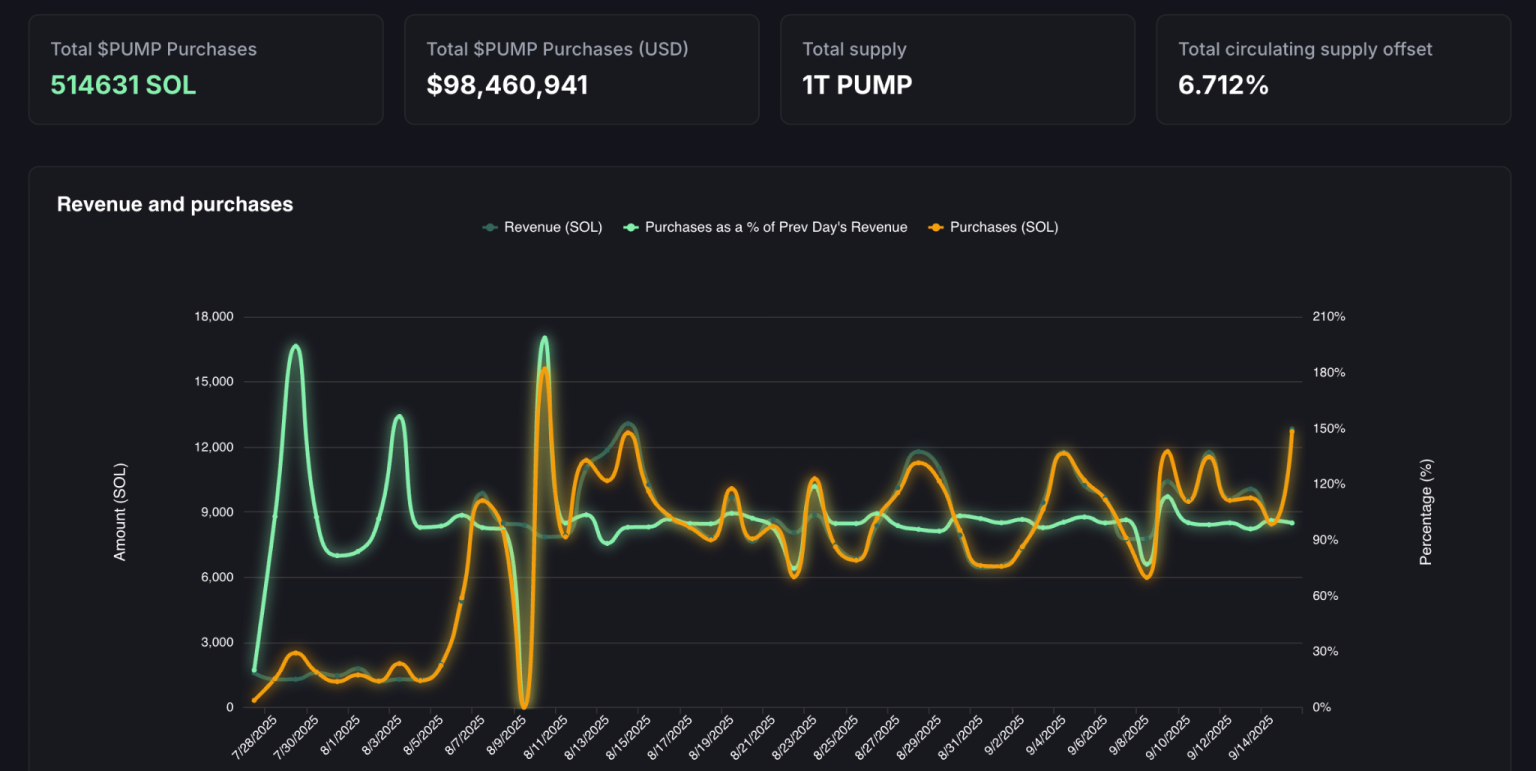Open the Total supply 1T PUMP card
Viewport: 1536px width, 771px height.
957,69
